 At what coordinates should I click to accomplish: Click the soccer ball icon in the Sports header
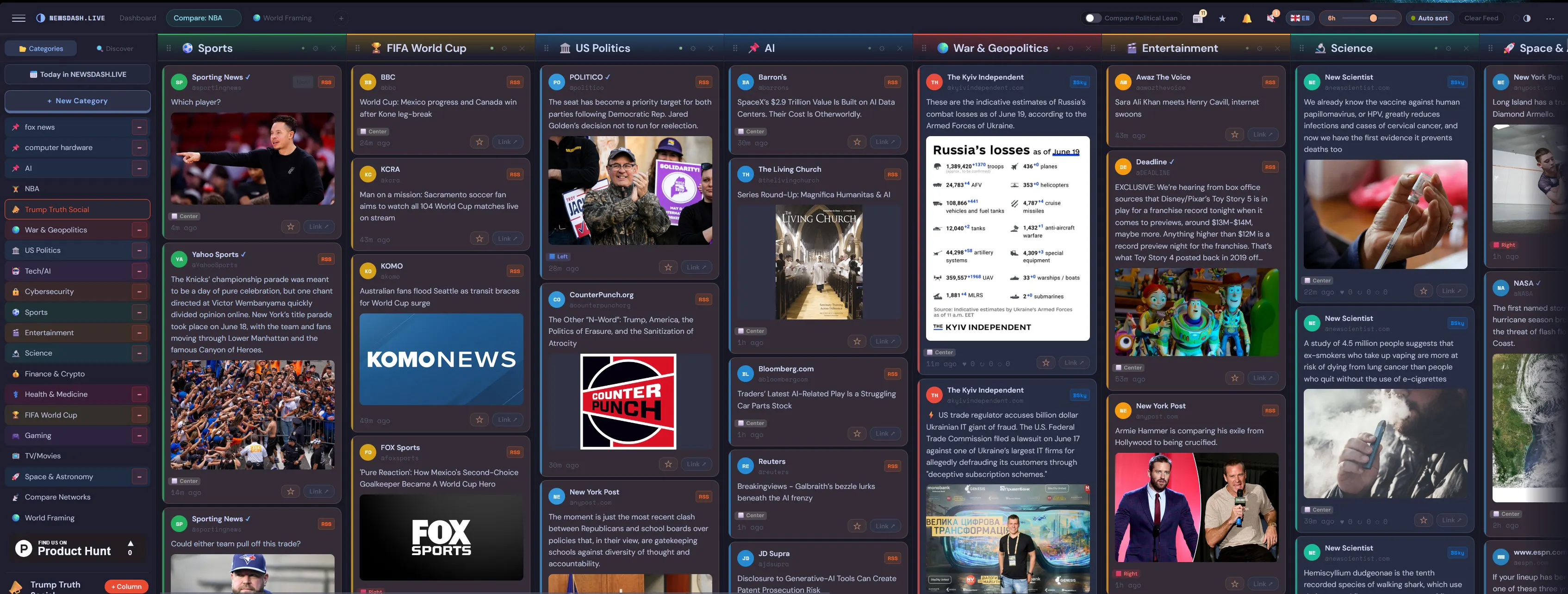(x=187, y=48)
